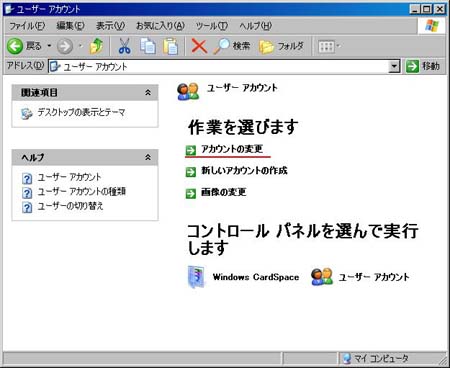Click help icon beside ユーザー アカウントの種類
This screenshot has width=450, height=368.
click(x=27, y=193)
